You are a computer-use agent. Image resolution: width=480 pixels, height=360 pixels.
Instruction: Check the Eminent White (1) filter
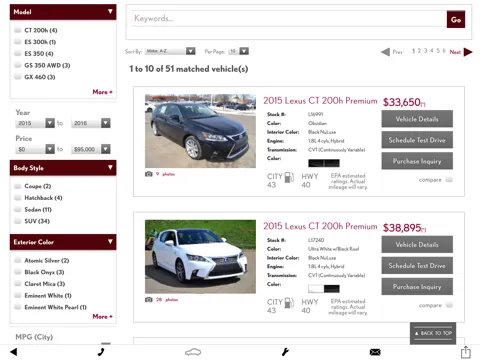pos(18,295)
